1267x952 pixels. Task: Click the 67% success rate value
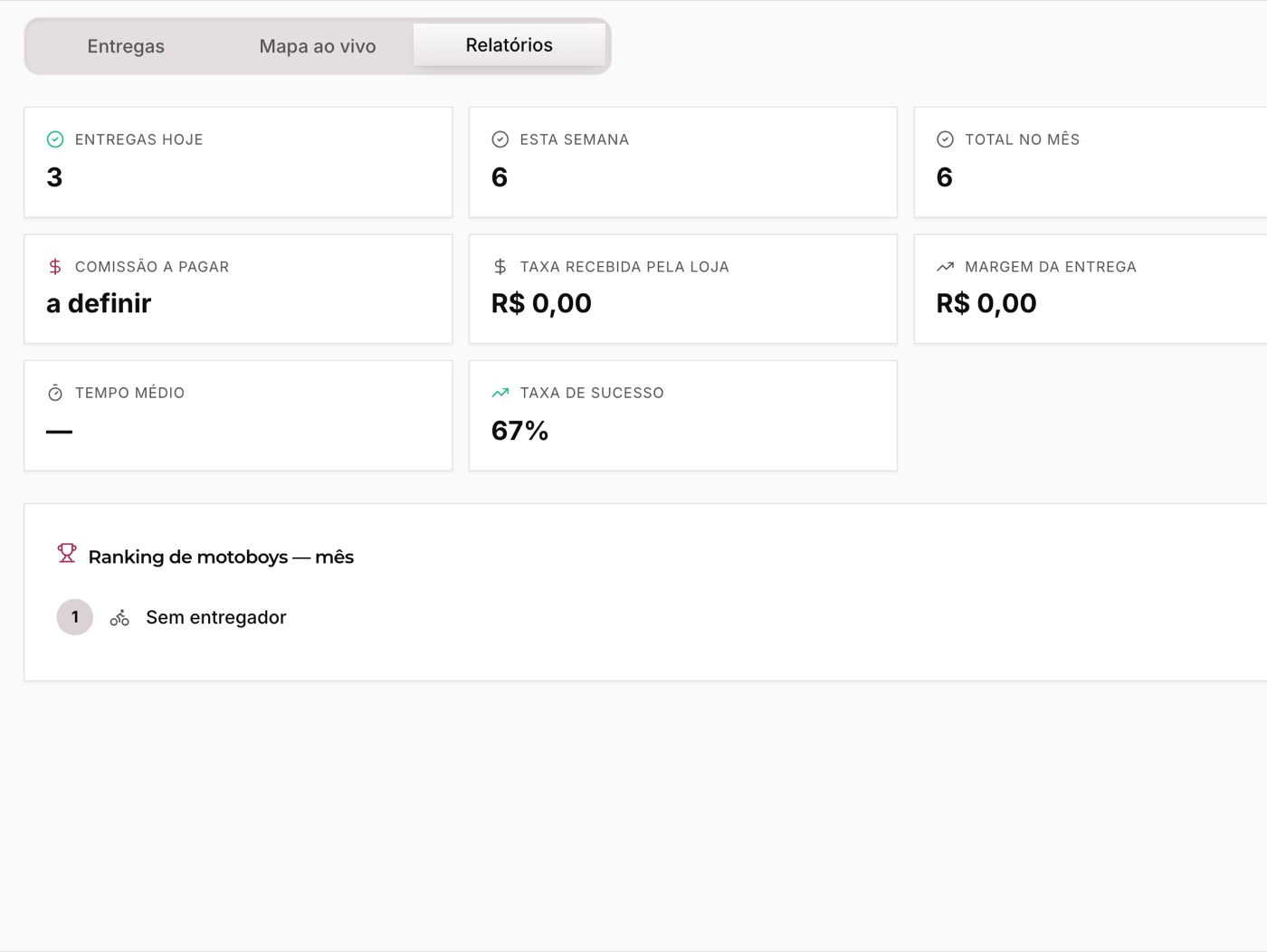[x=520, y=431]
